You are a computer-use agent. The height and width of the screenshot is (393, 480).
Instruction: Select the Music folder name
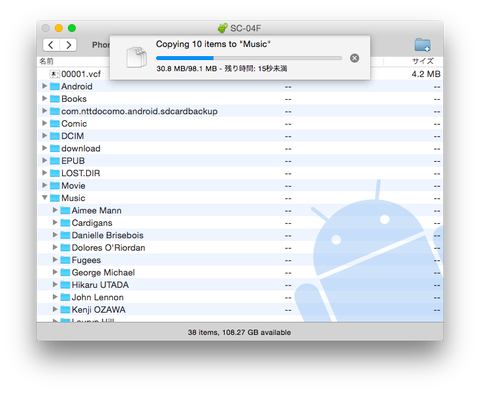click(x=73, y=198)
